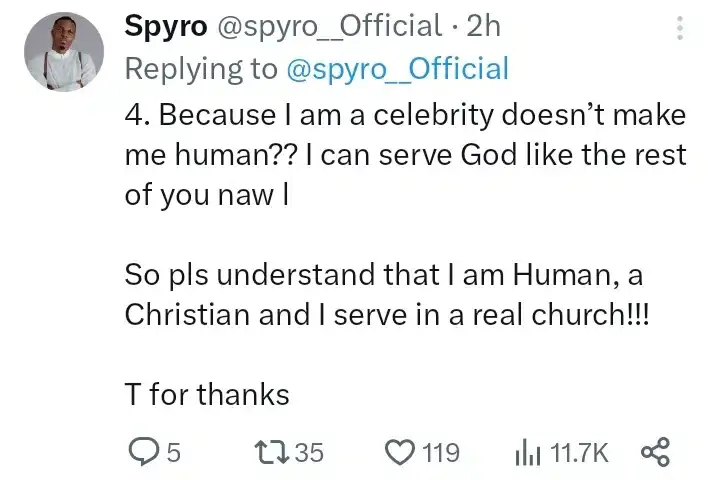Click the view count "11.7K"
This screenshot has height=480, width=719.
tap(581, 453)
